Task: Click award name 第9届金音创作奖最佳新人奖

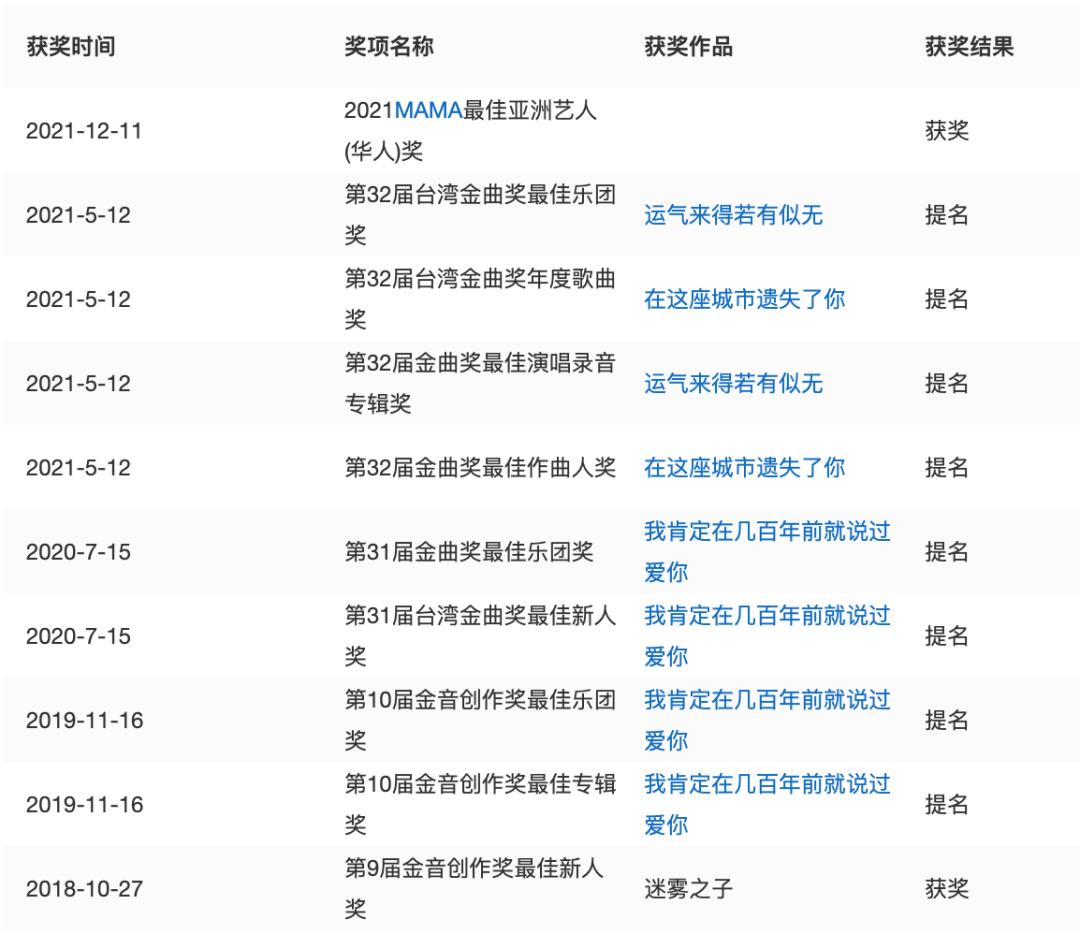Action: pyautogui.click(x=474, y=889)
